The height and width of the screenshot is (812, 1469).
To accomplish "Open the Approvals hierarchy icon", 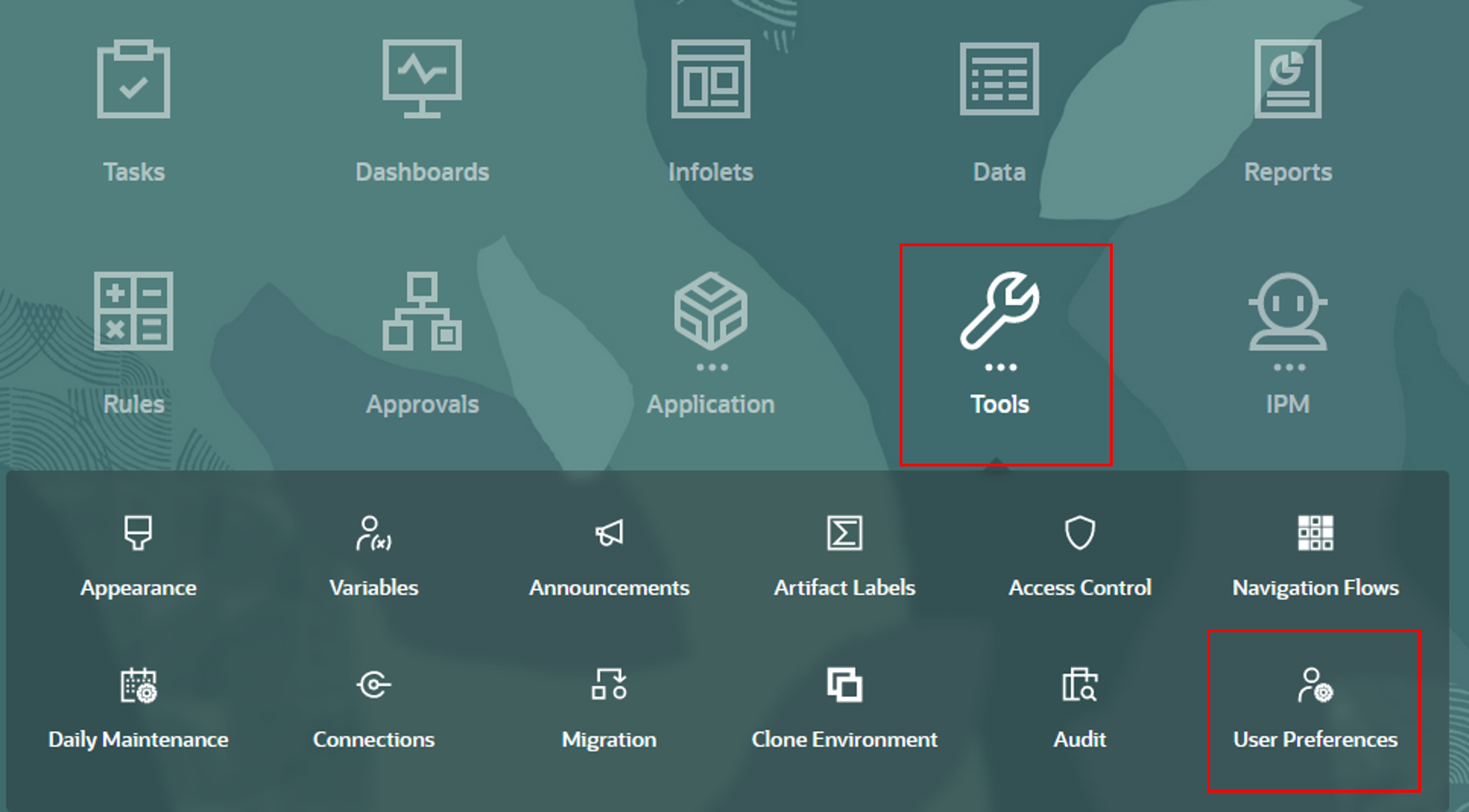I will [x=422, y=311].
